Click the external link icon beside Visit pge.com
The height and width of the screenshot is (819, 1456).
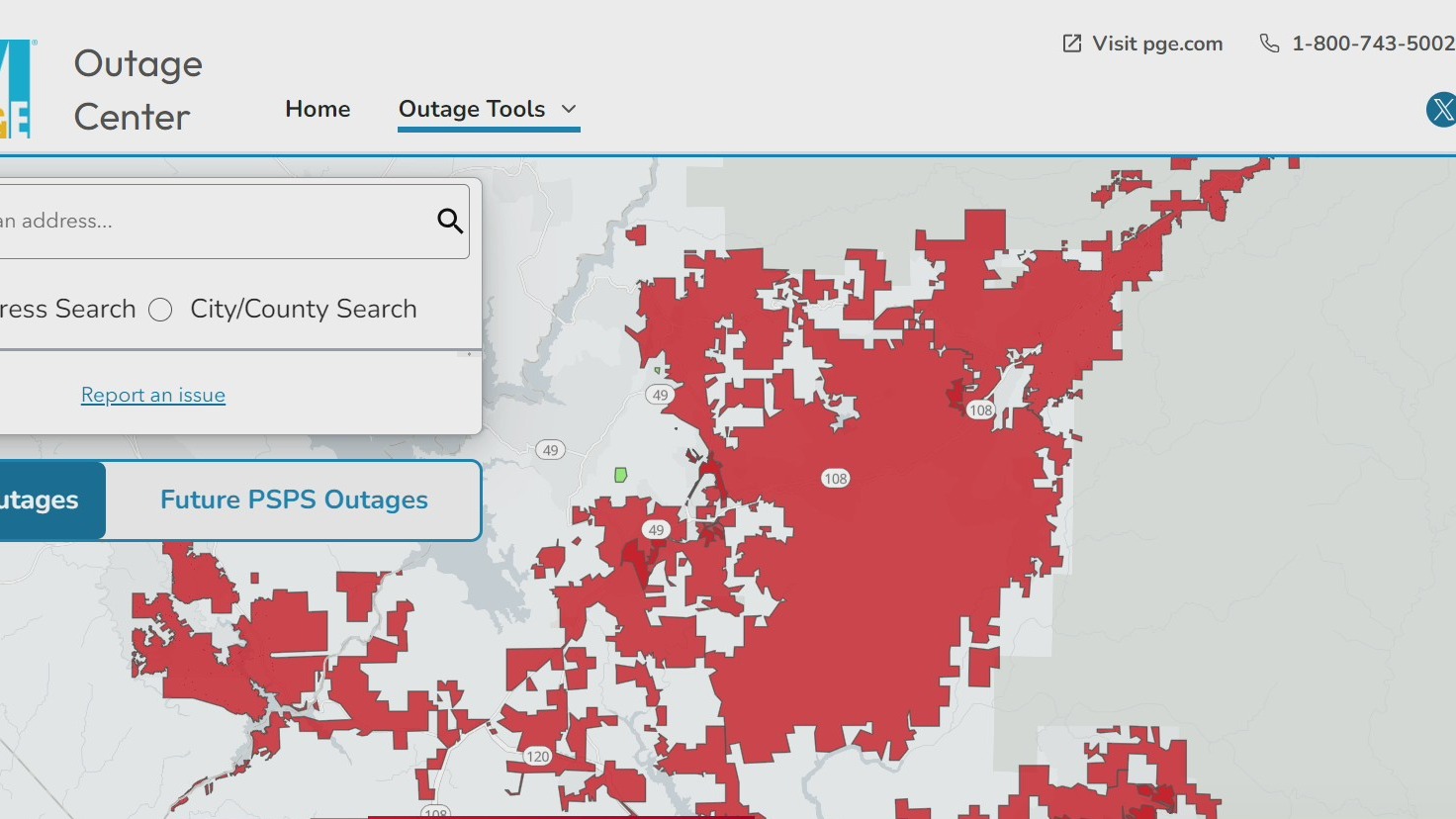(1070, 43)
